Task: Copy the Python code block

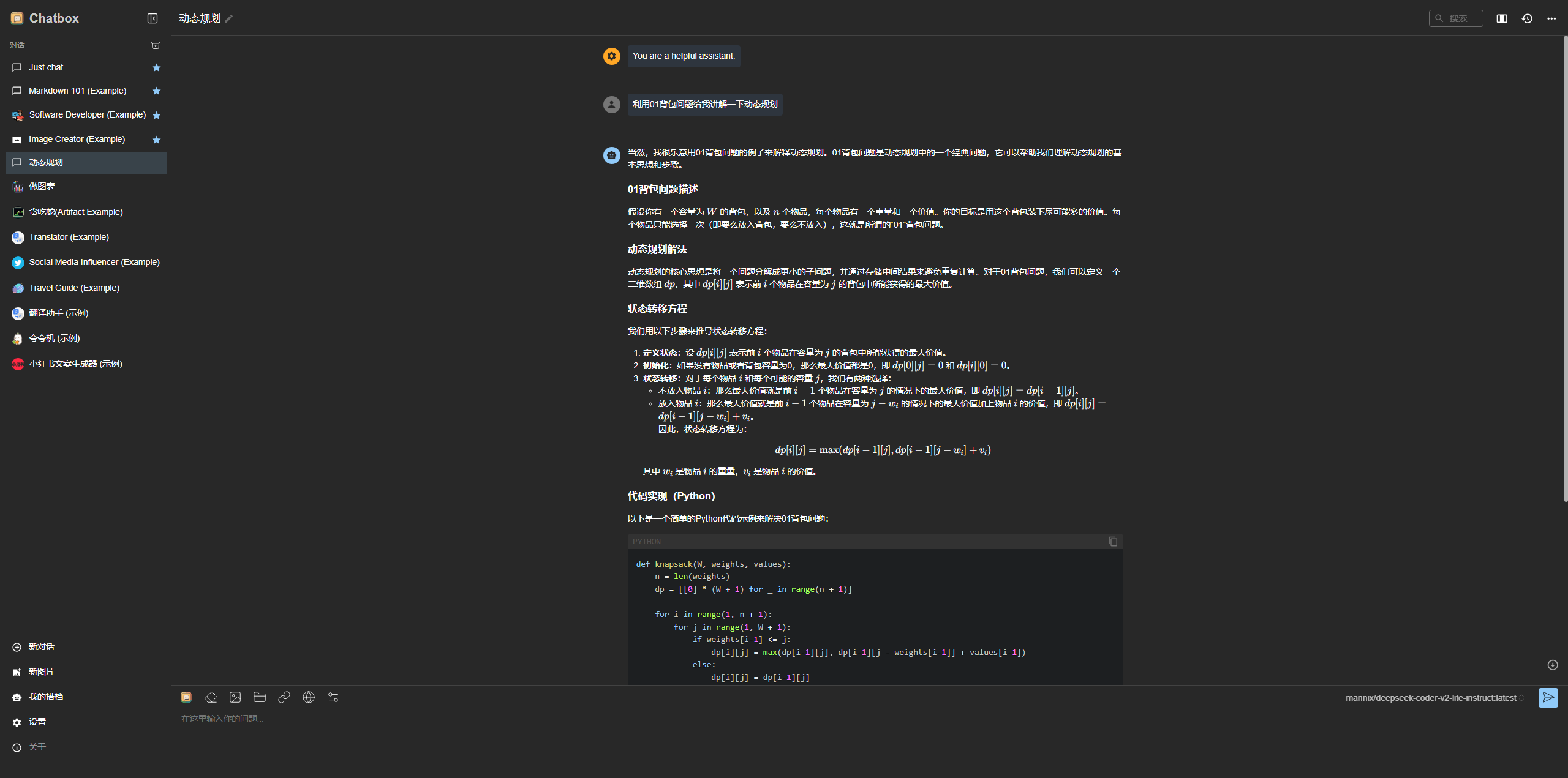Action: pos(1113,542)
